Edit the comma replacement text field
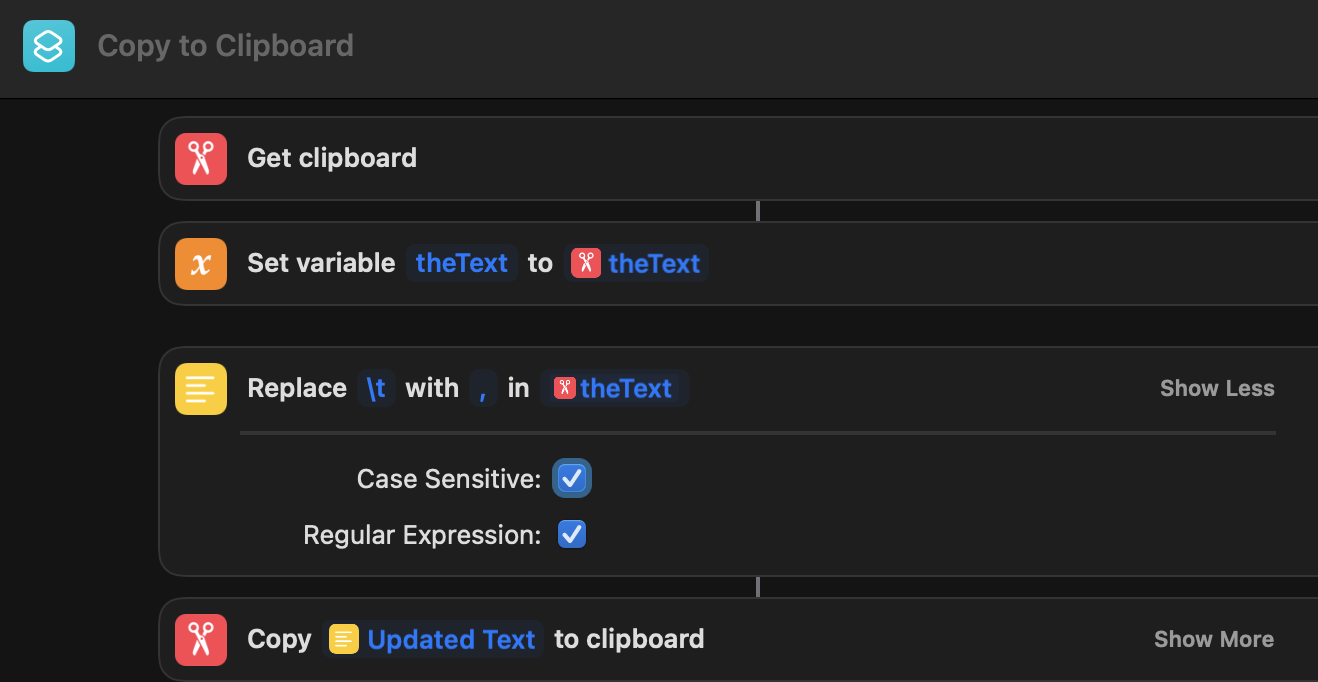1318x682 pixels. point(483,389)
